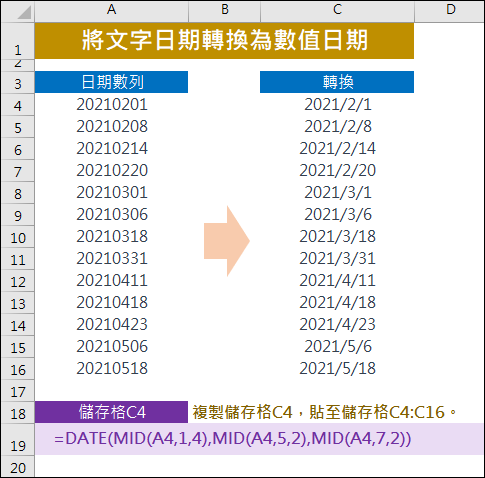
Task: Select row 13 header
Action: pyautogui.click(x=18, y=303)
